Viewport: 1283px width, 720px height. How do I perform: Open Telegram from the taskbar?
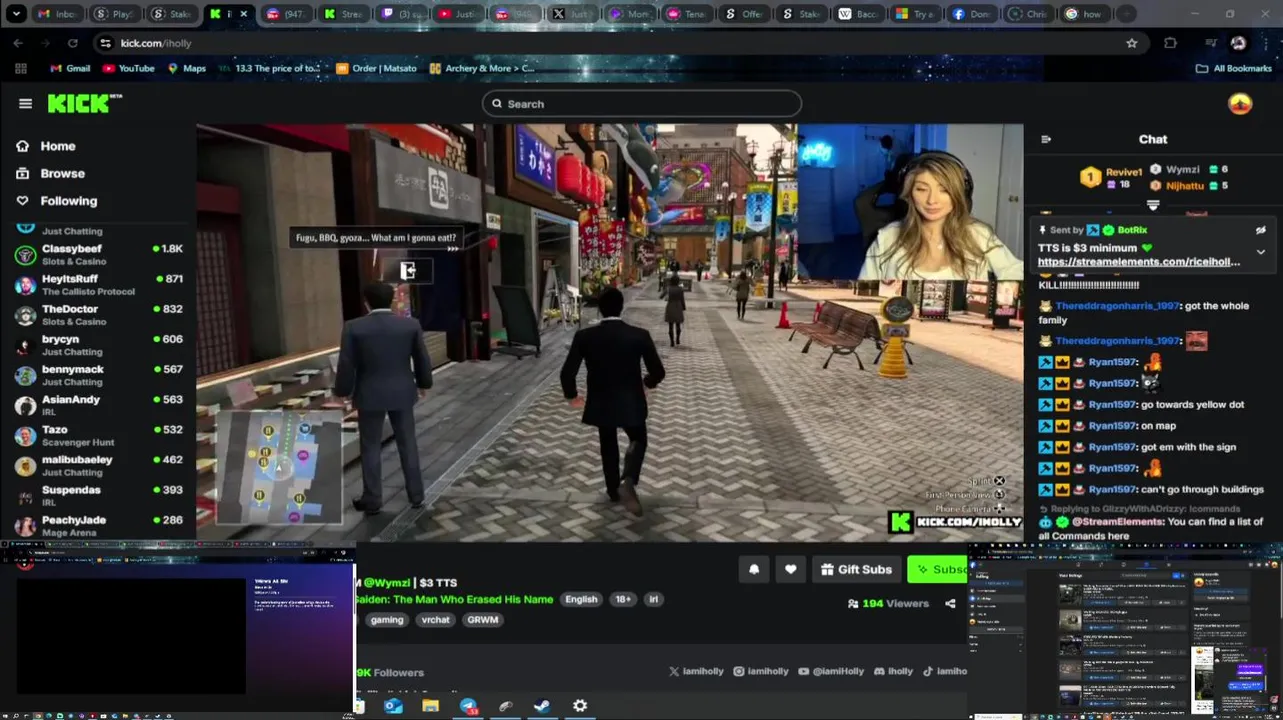468,706
